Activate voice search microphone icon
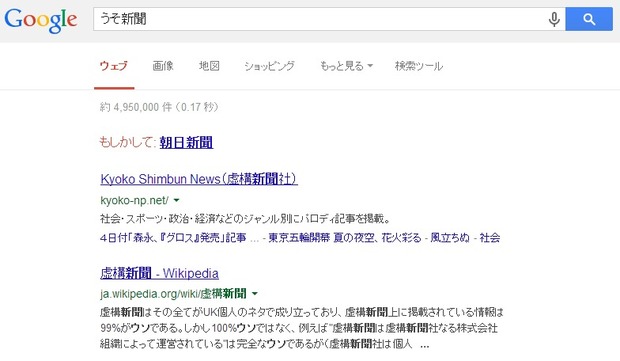Screen dimensions: 620x361 point(554,19)
